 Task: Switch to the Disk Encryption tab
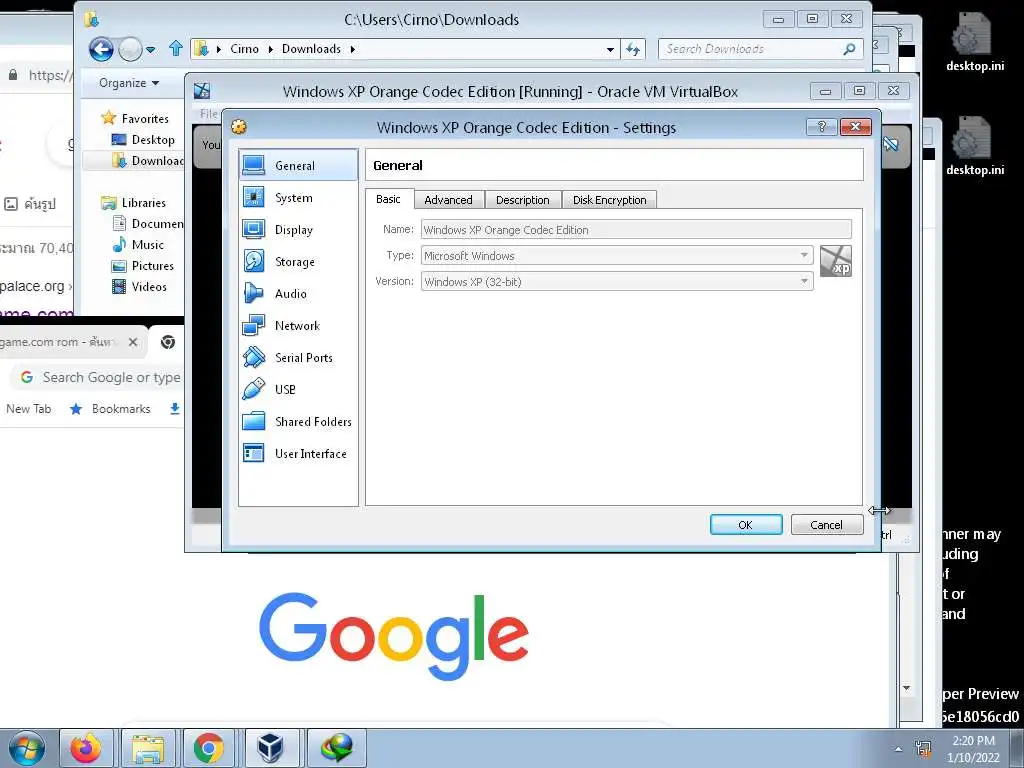609,200
